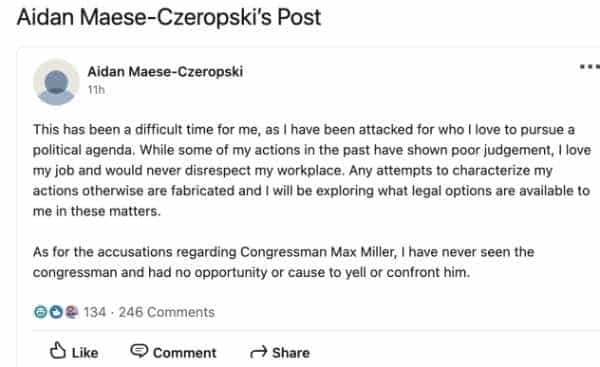Click the Share button label
The image size is (600, 367).
click(291, 353)
